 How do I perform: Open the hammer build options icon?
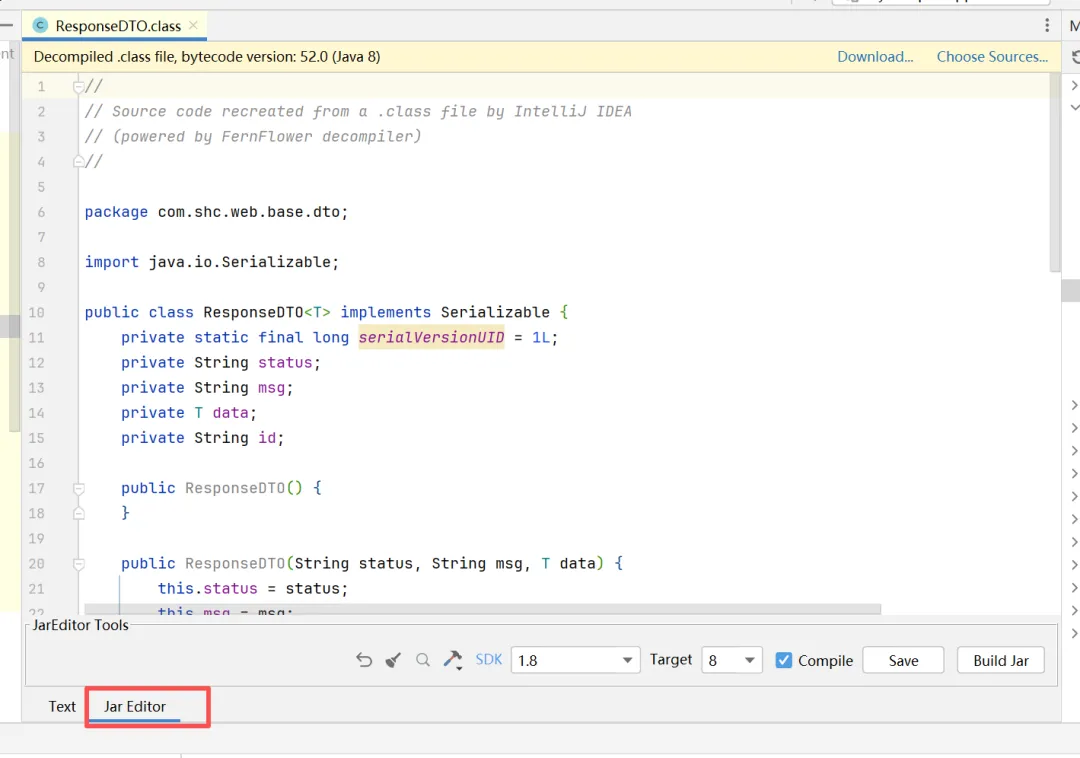coord(453,660)
